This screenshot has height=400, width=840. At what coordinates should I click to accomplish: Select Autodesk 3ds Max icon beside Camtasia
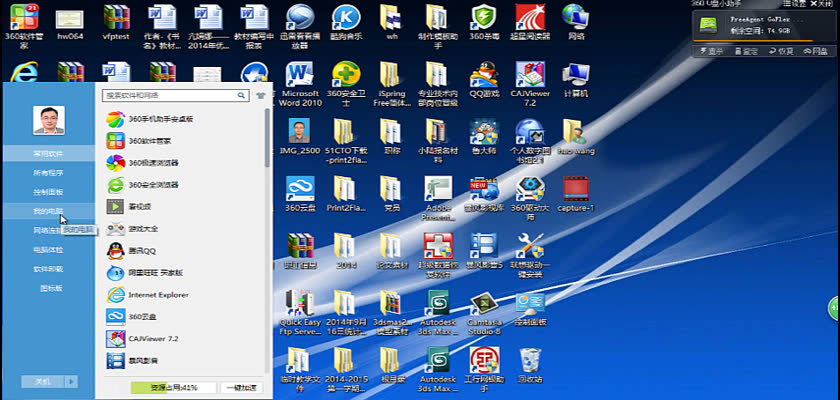(x=438, y=313)
